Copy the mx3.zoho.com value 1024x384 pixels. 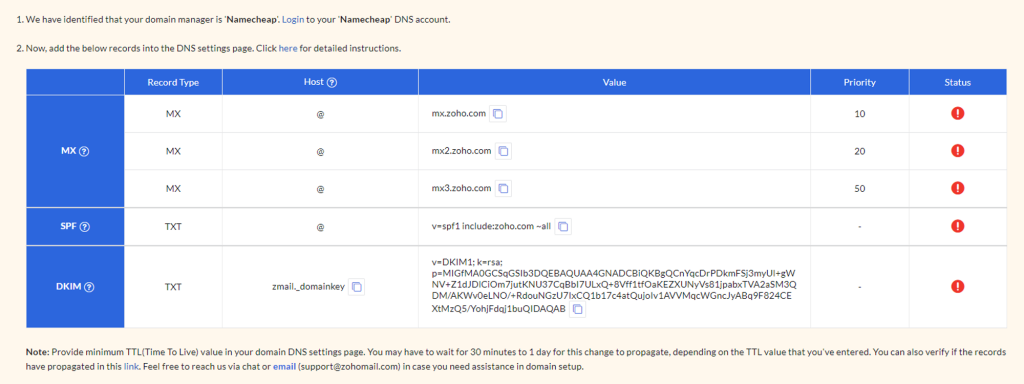click(x=504, y=188)
